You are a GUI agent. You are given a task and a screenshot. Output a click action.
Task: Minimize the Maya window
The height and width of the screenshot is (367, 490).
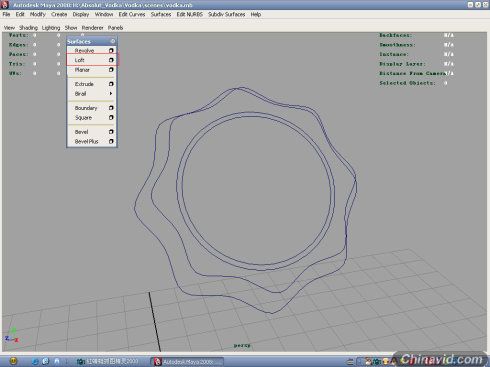(x=470, y=5)
